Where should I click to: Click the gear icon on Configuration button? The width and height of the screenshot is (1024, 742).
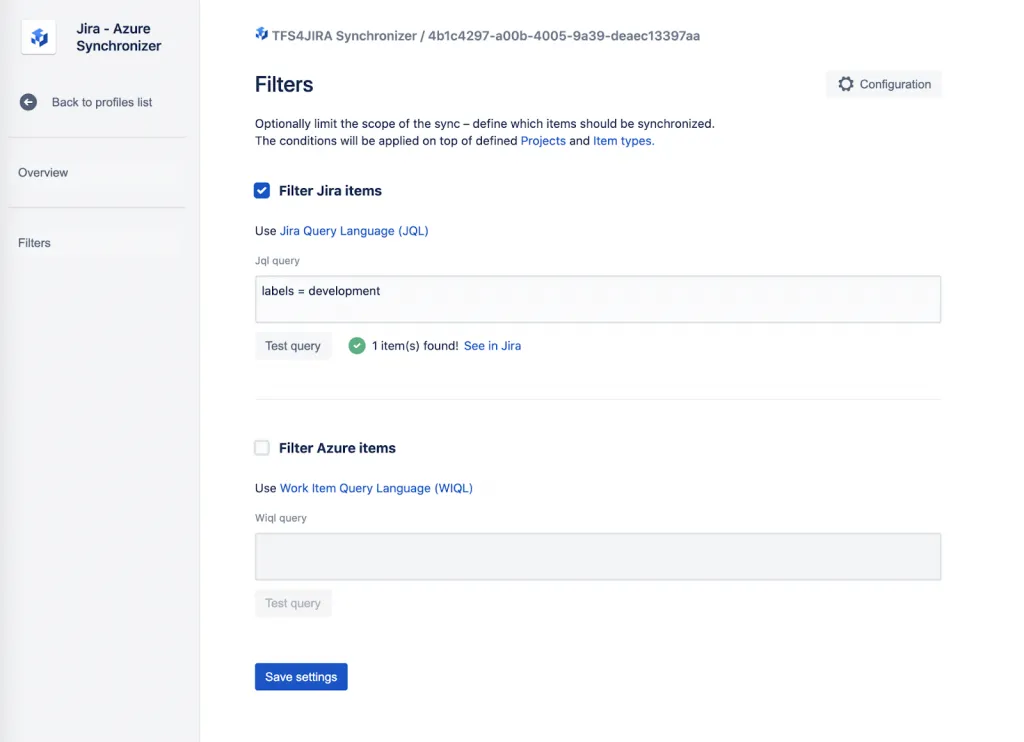[x=846, y=84]
